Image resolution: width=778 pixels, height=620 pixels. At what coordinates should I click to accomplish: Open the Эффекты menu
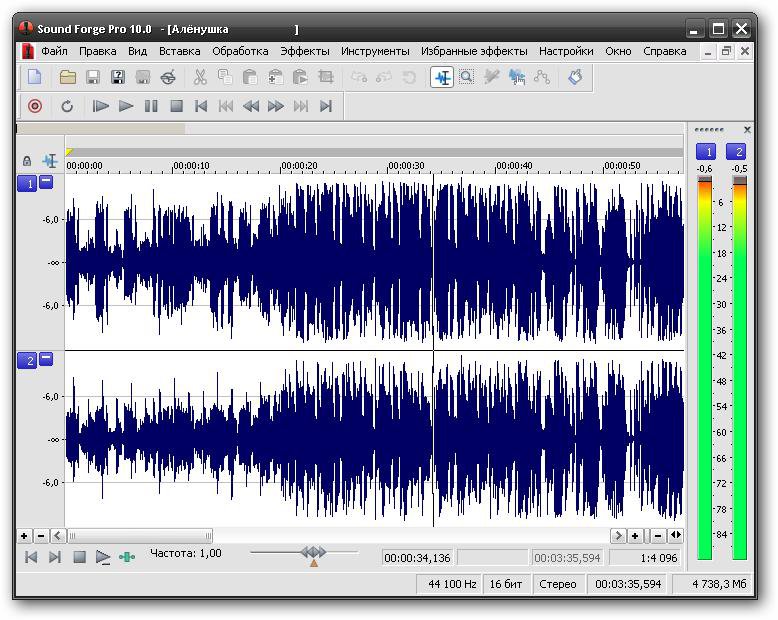click(x=305, y=51)
